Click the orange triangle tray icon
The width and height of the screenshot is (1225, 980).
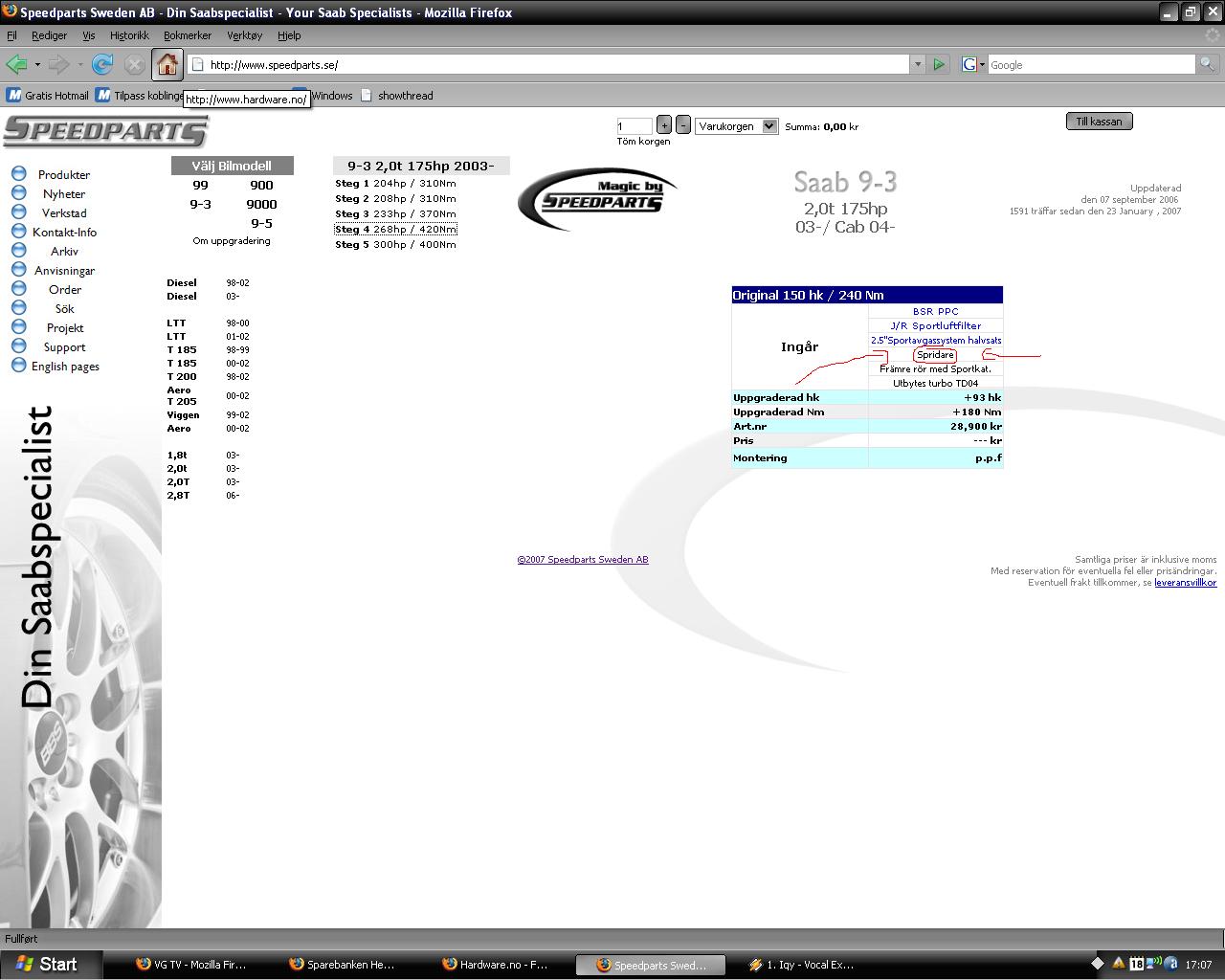click(x=1118, y=964)
